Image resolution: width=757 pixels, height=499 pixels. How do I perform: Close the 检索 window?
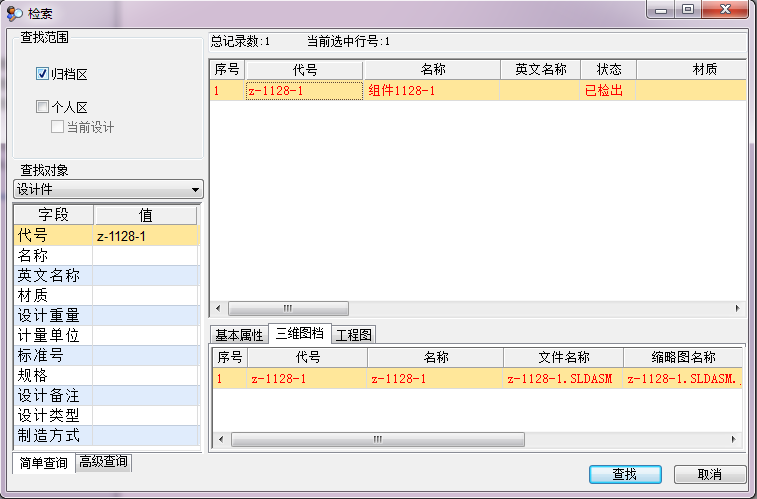tap(725, 9)
